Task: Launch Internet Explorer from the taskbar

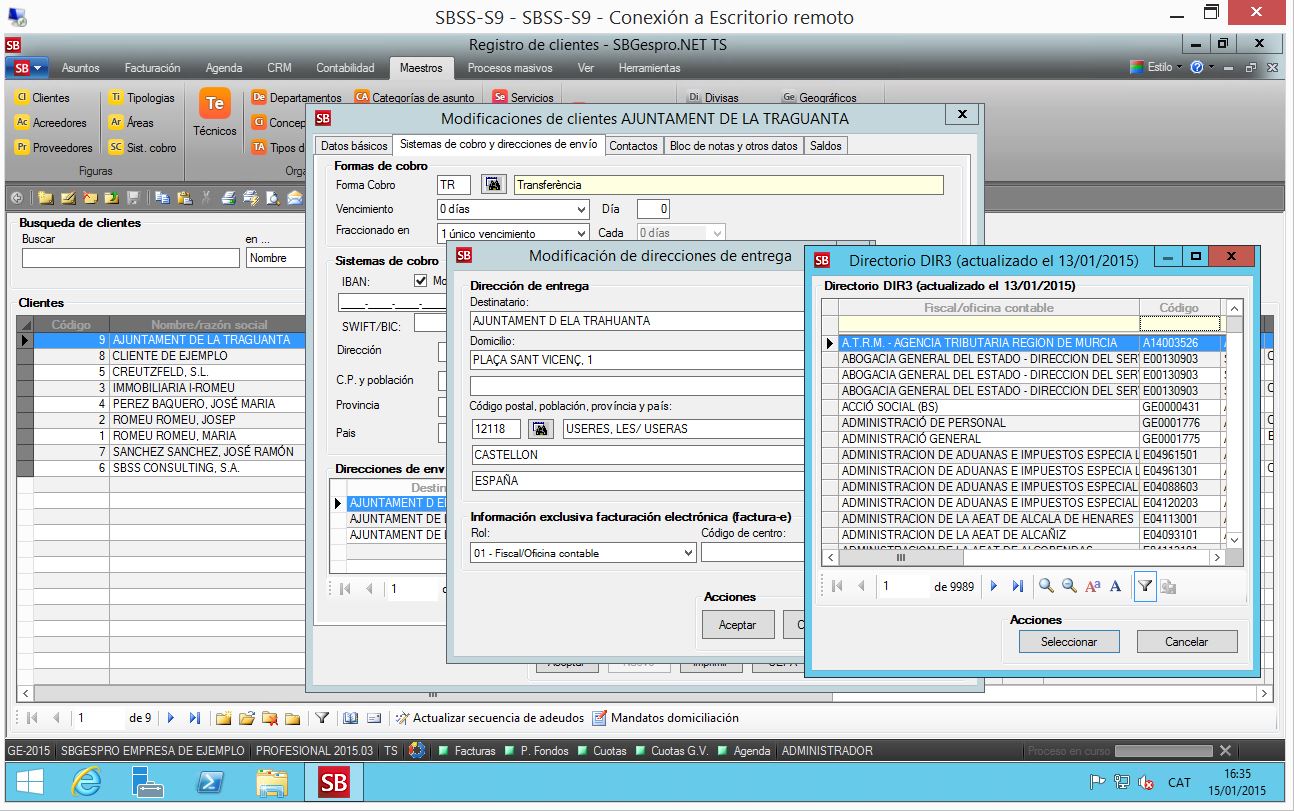Action: tap(87, 783)
